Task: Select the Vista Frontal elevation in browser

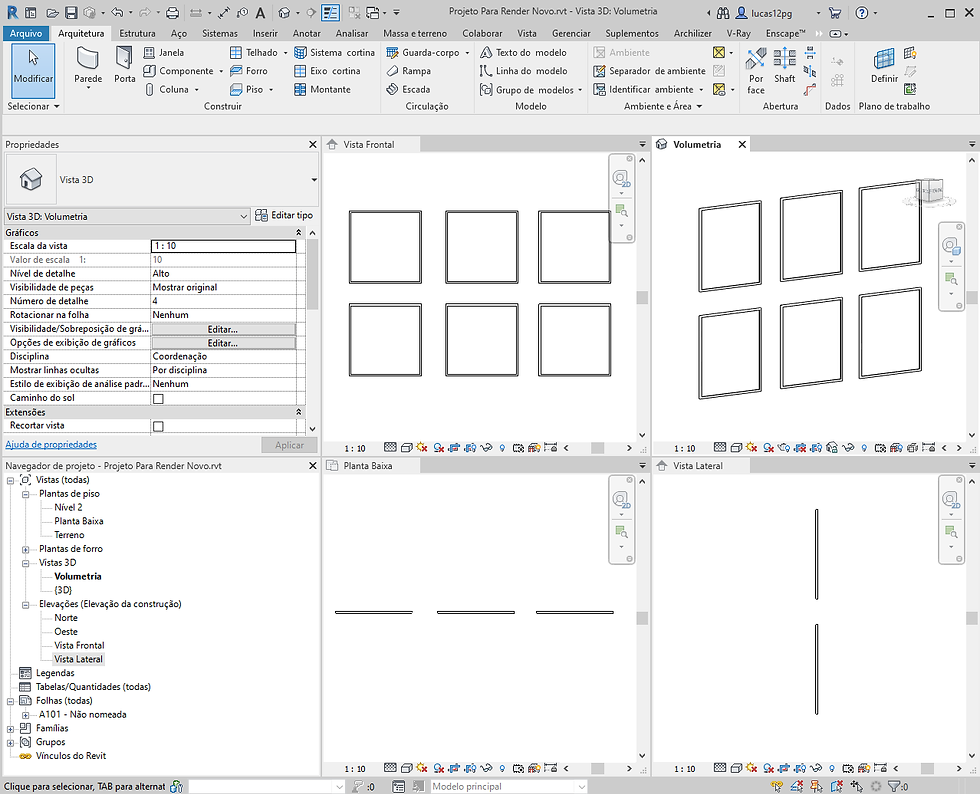Action: pyautogui.click(x=79, y=646)
